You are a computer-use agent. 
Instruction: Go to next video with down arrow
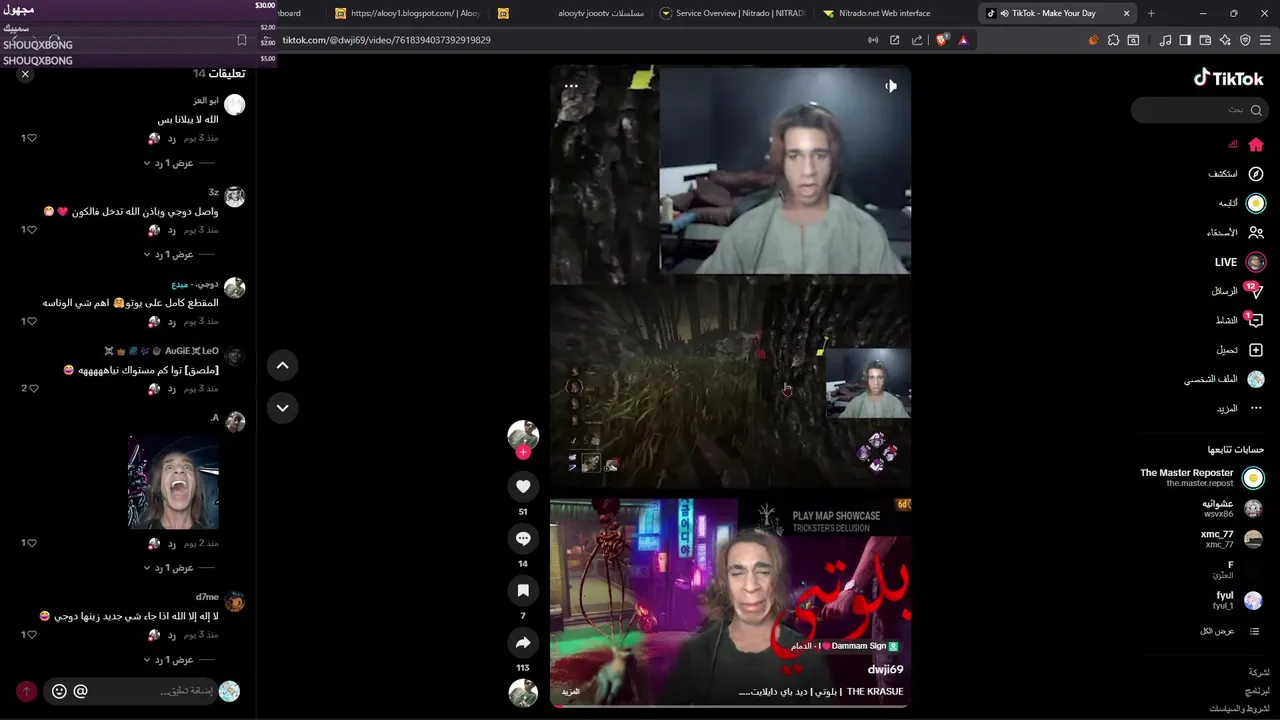tap(282, 408)
